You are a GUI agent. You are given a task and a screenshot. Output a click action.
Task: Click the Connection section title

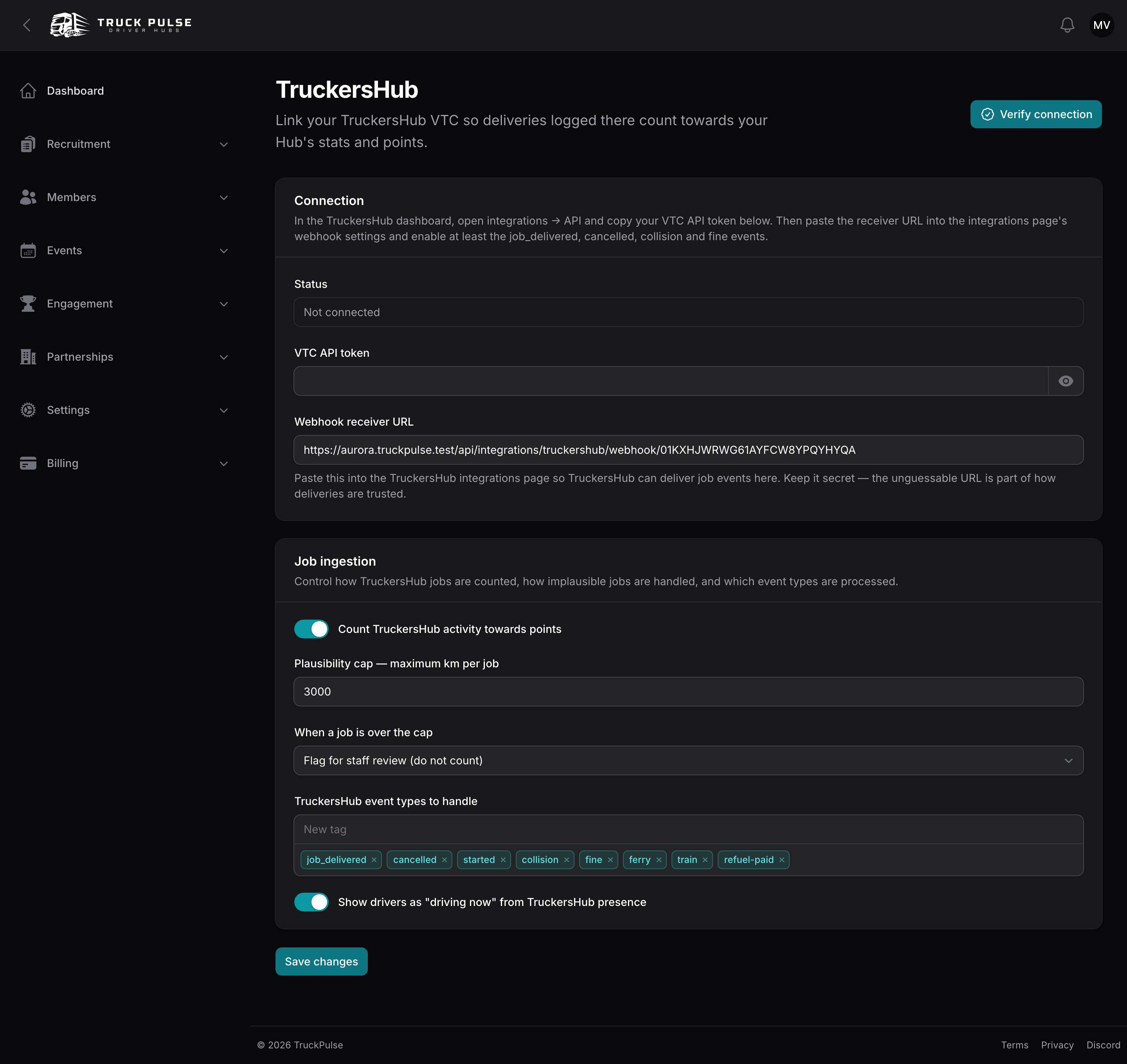pos(329,201)
